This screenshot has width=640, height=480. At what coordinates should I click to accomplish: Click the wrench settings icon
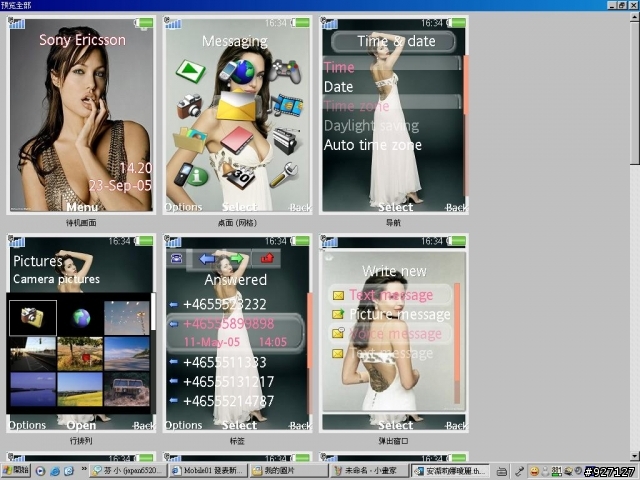click(284, 175)
